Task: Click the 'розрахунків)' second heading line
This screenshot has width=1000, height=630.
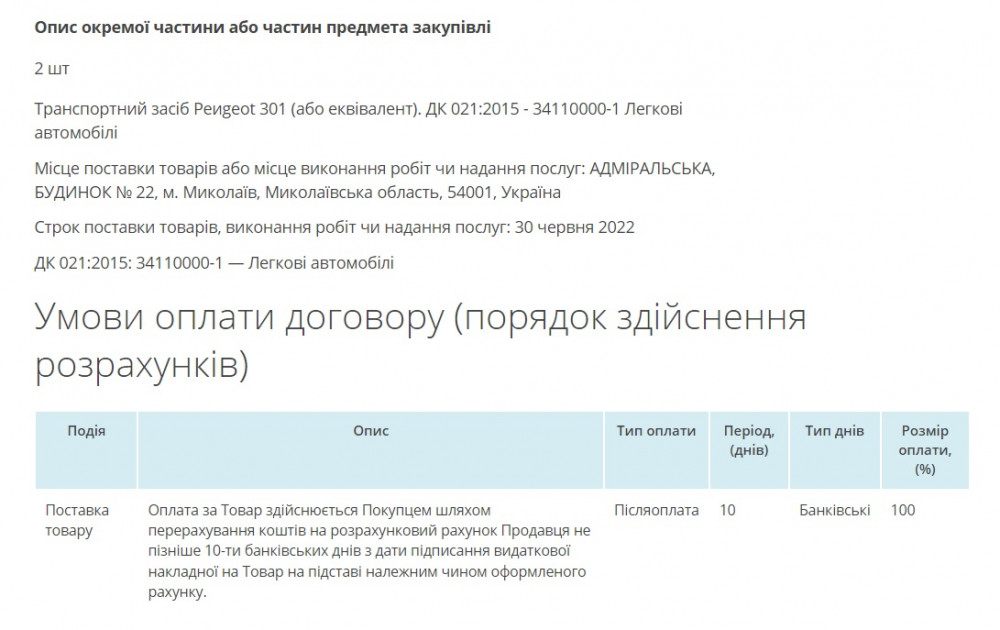Action: click(140, 366)
